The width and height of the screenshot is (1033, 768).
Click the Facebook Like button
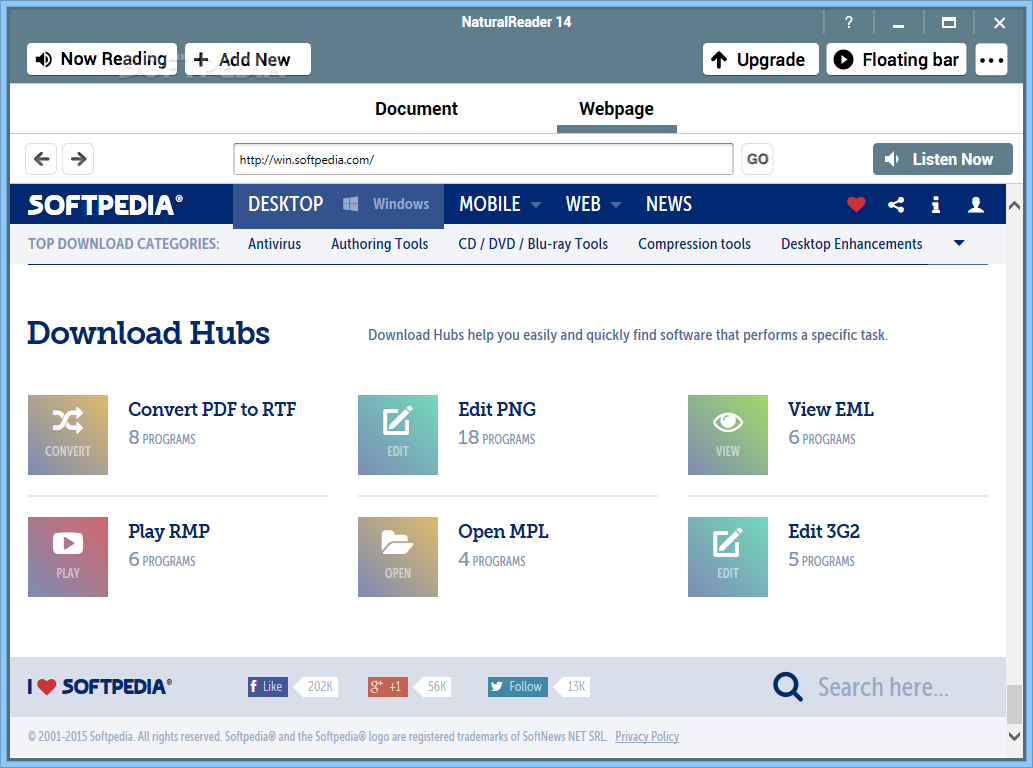tap(267, 686)
